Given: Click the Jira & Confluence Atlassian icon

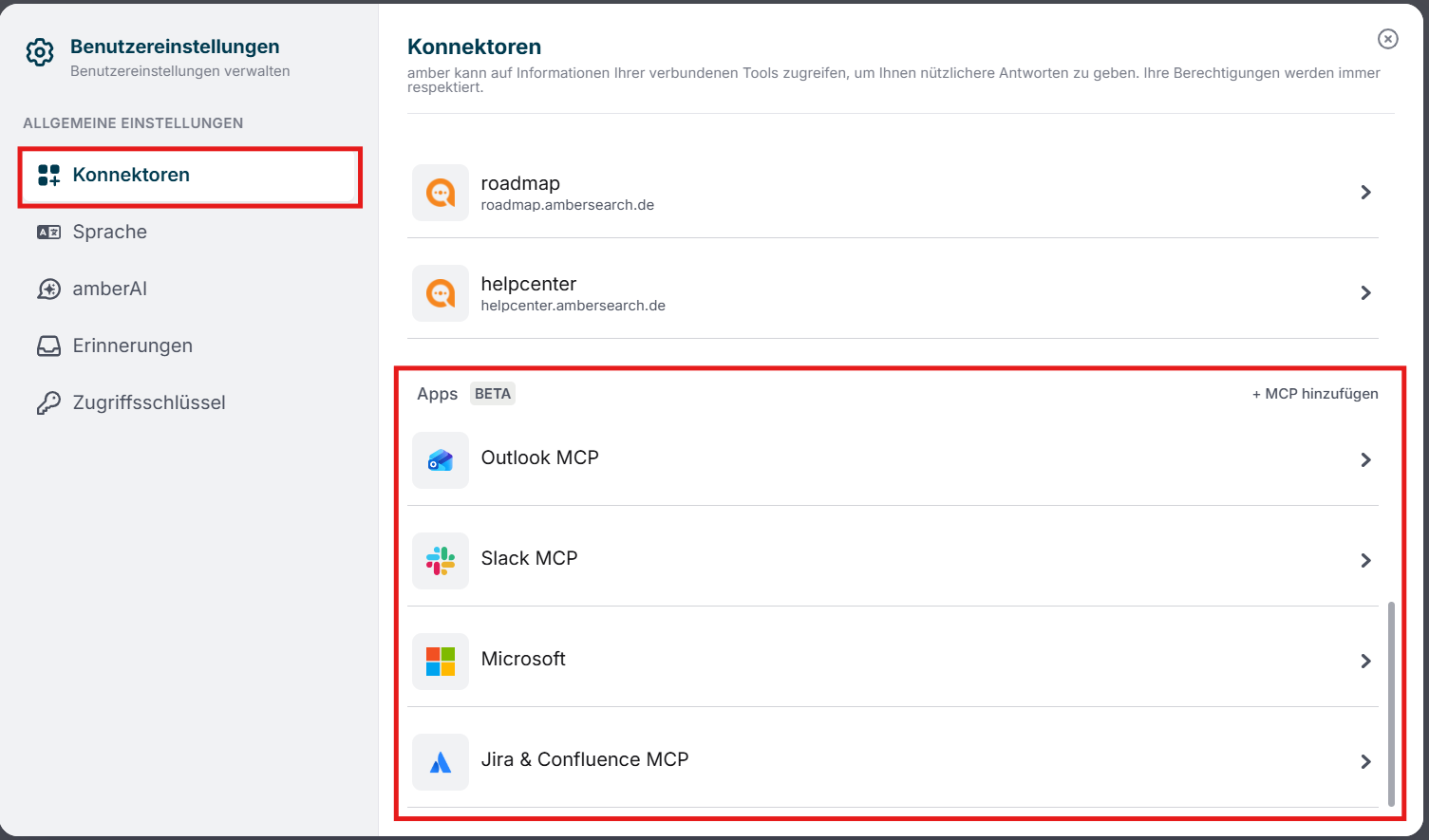Looking at the screenshot, I should [x=441, y=762].
